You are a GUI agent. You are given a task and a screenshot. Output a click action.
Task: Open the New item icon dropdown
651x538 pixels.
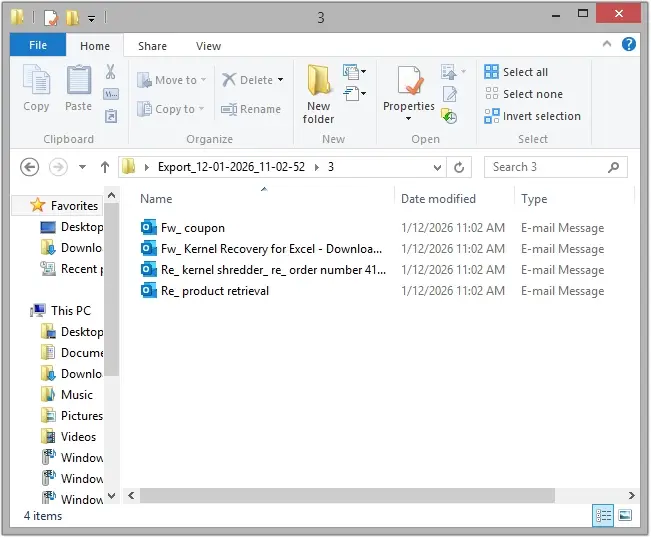[354, 72]
